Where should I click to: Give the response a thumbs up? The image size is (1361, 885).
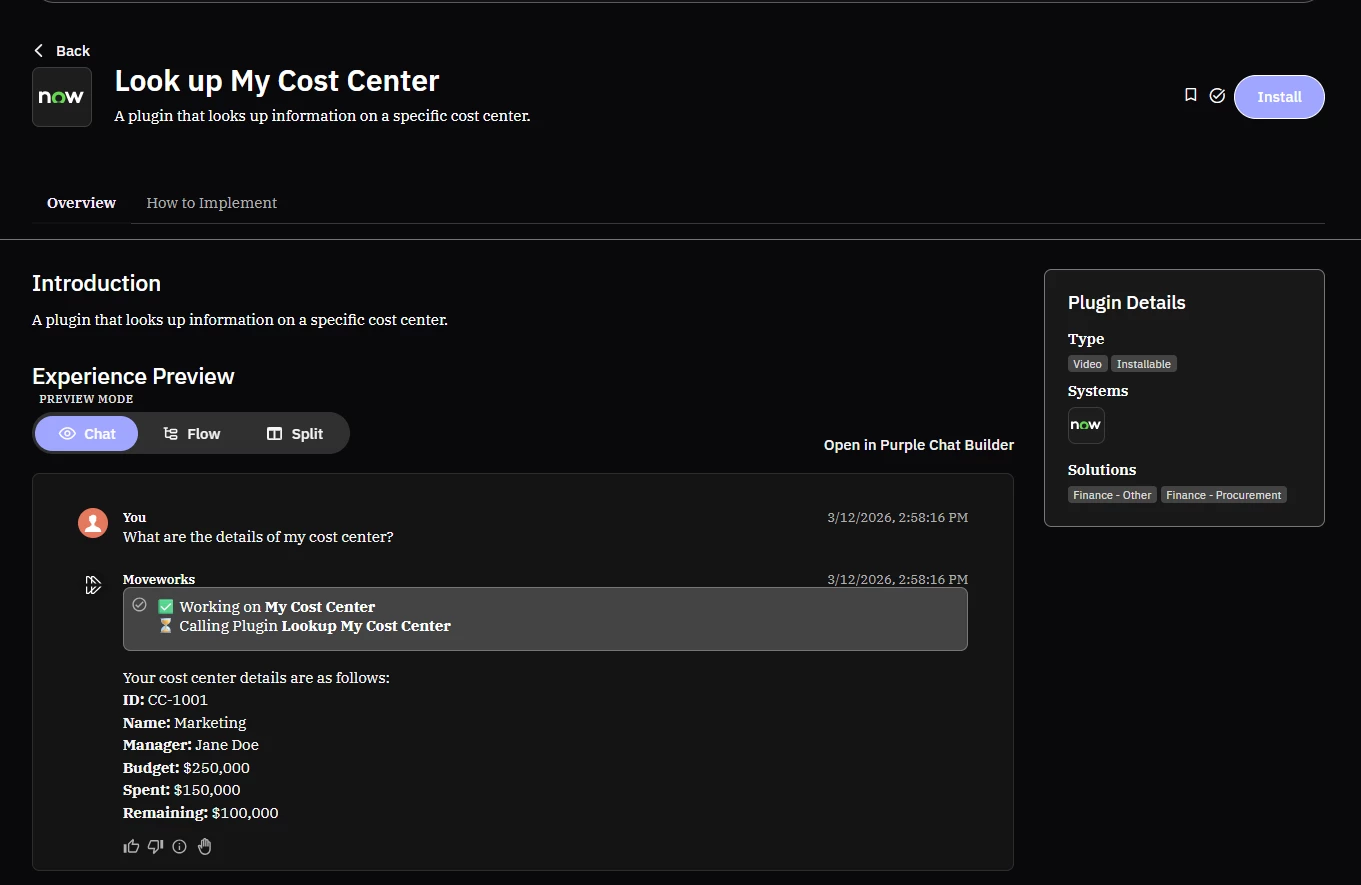pyautogui.click(x=131, y=847)
